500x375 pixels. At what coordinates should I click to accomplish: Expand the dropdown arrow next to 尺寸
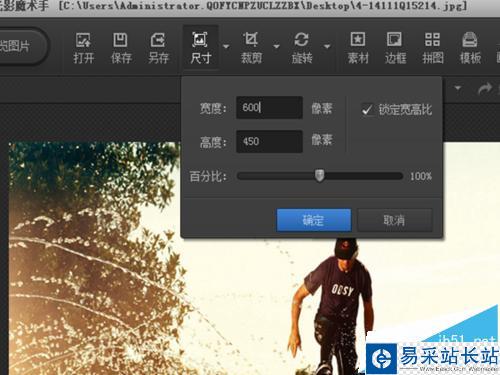(226, 46)
